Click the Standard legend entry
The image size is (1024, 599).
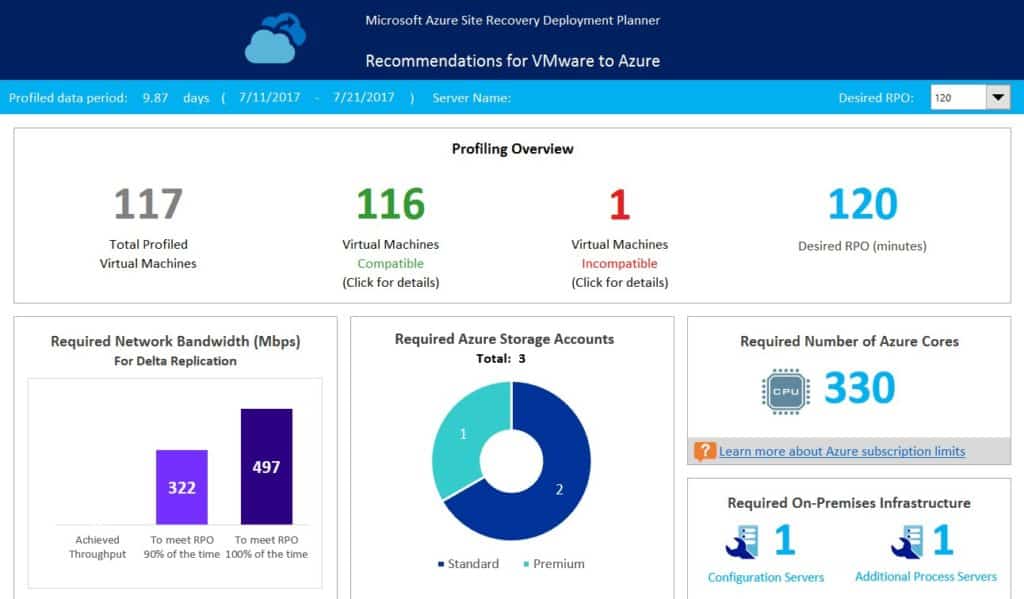(x=468, y=564)
